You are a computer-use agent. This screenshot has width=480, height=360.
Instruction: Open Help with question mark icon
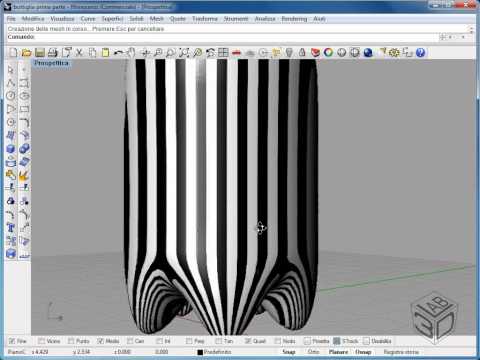pyautogui.click(x=420, y=52)
